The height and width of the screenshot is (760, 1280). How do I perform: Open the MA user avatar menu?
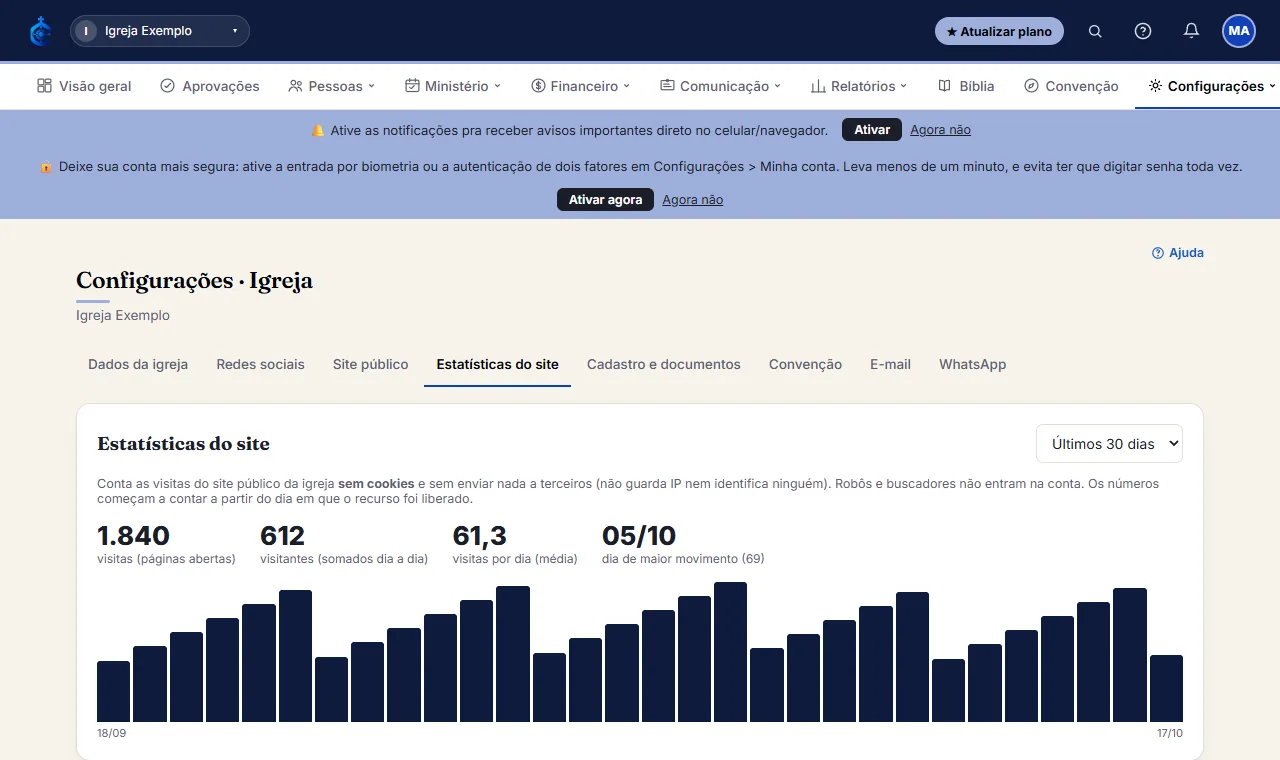pyautogui.click(x=1239, y=31)
